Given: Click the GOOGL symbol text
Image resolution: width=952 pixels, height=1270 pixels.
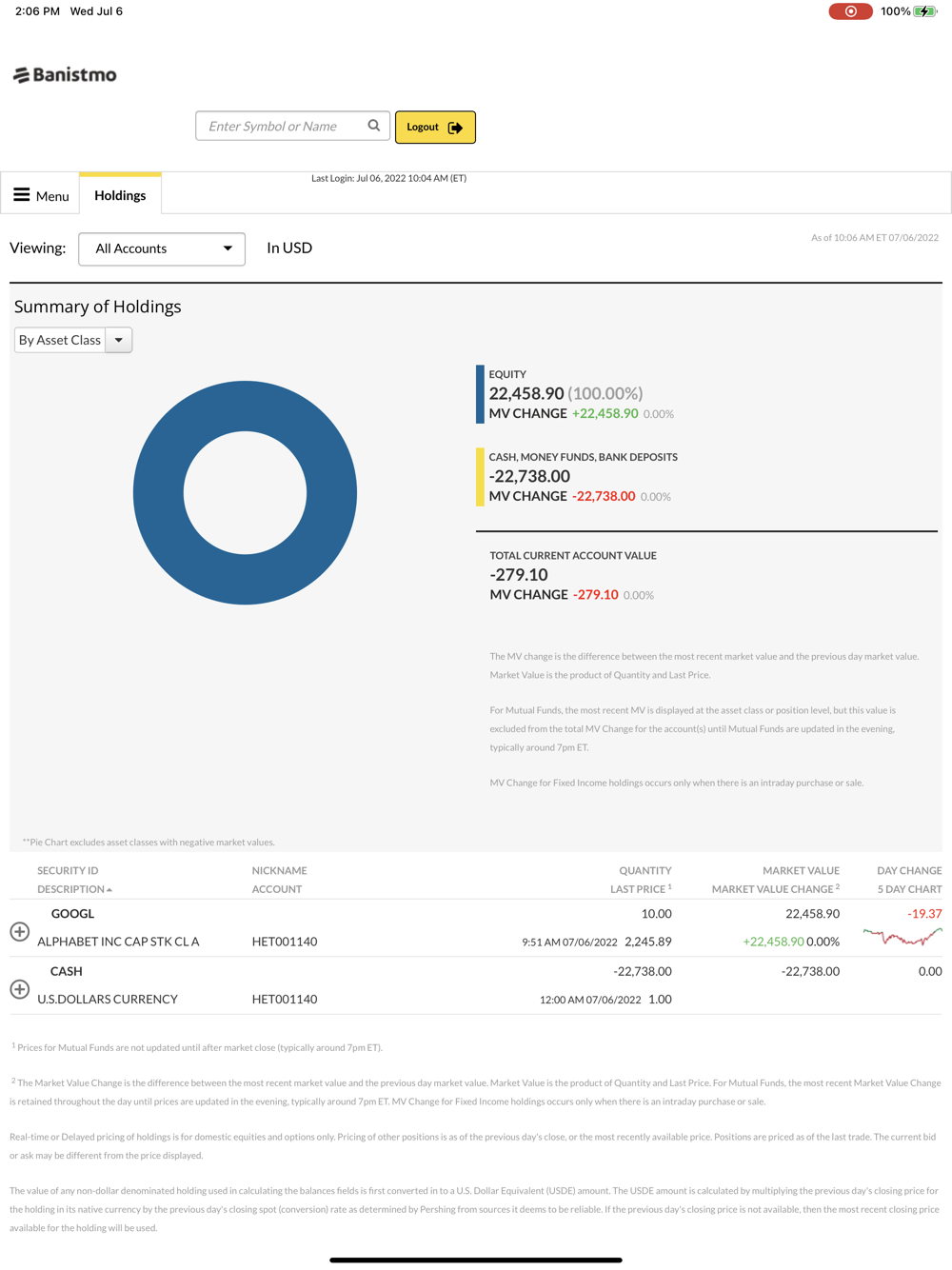Looking at the screenshot, I should point(72,913).
